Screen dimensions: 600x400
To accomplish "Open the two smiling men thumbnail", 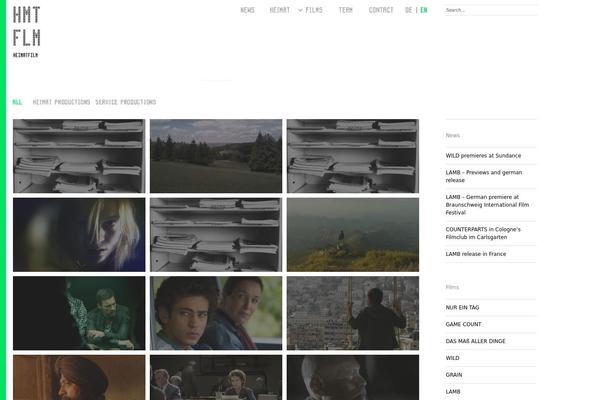I will (216, 313).
